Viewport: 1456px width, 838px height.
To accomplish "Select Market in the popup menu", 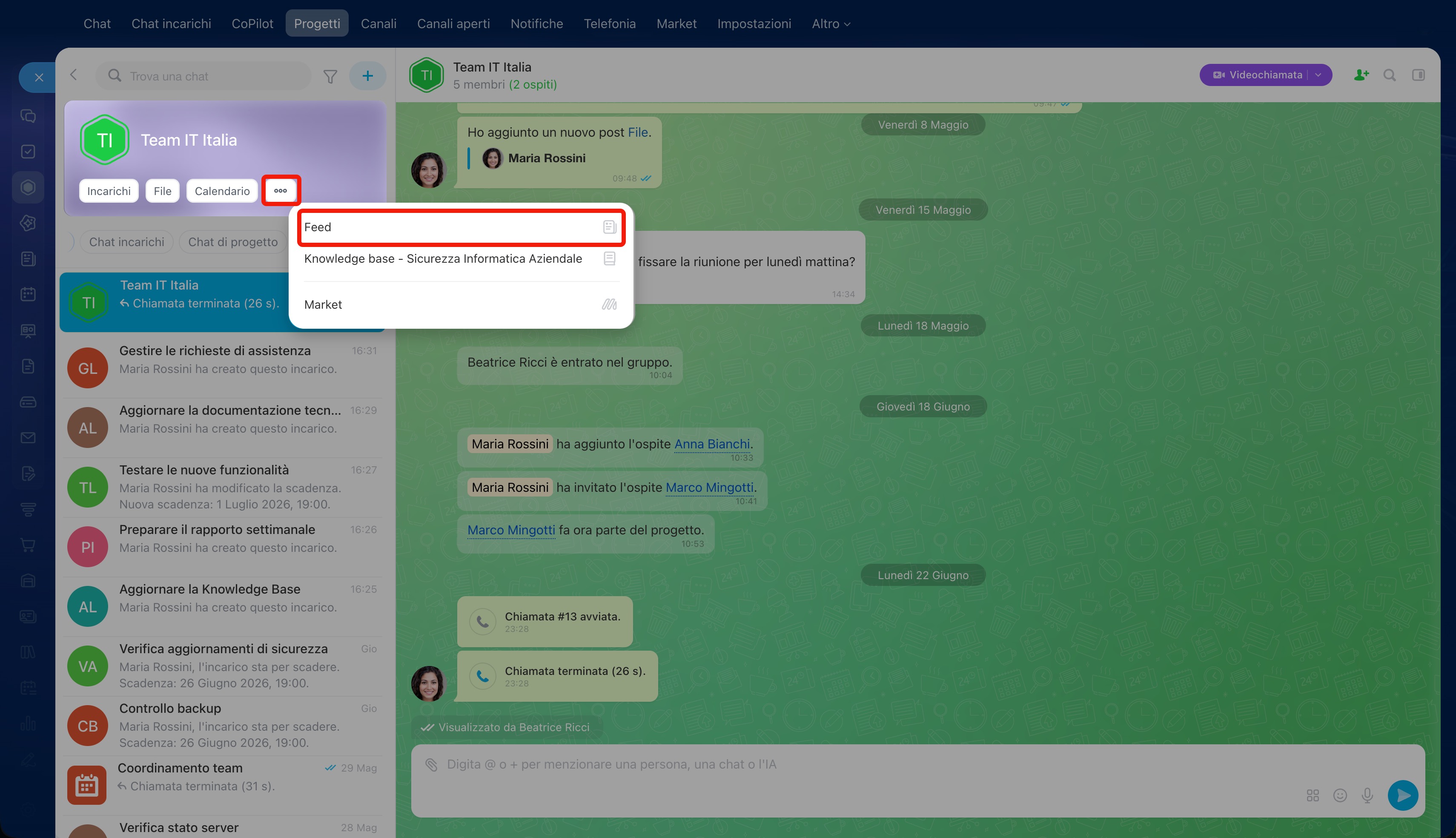I will 461,304.
